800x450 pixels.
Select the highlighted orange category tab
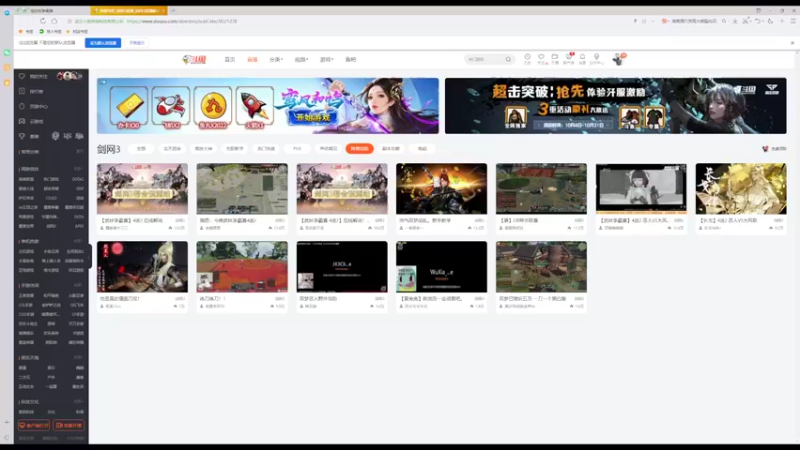pyautogui.click(x=360, y=149)
